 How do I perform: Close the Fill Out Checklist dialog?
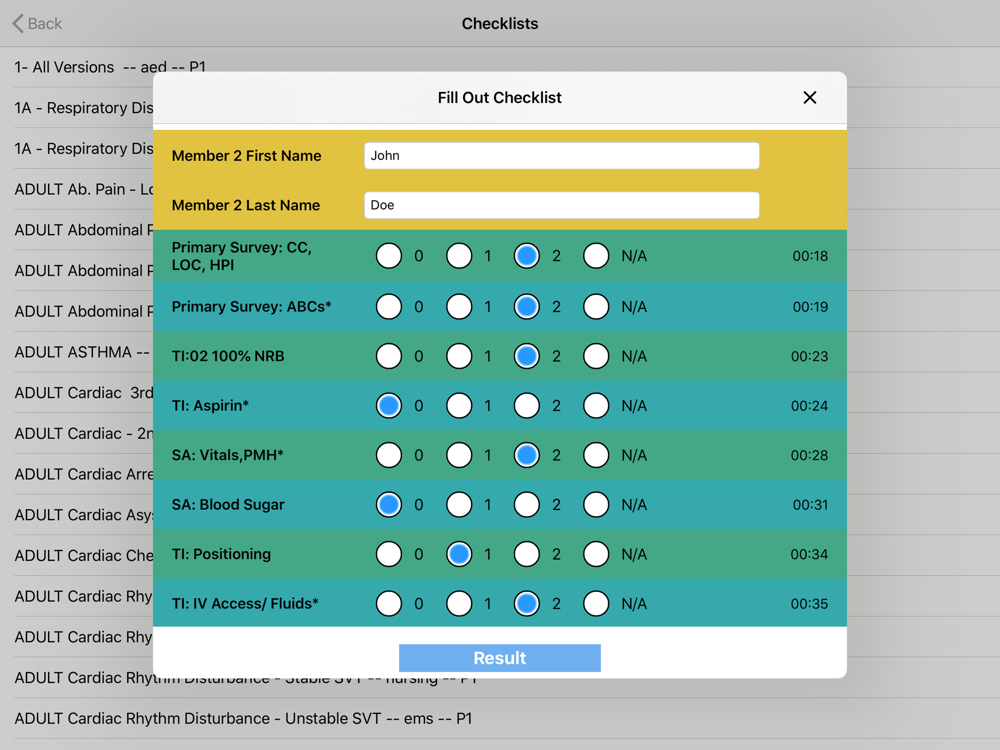click(x=809, y=98)
